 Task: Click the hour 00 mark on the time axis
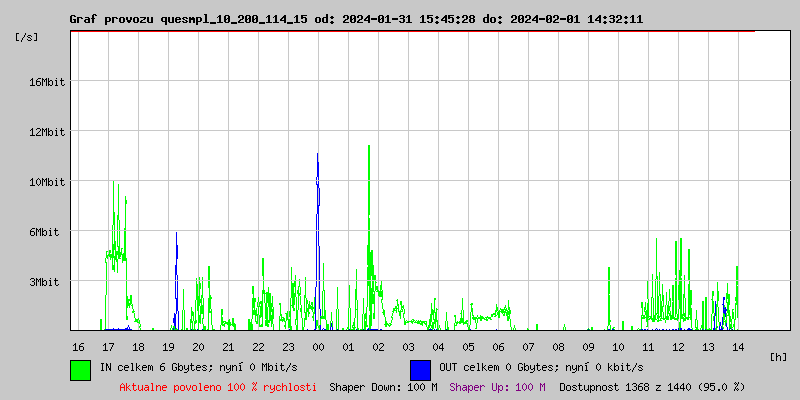tap(318, 346)
